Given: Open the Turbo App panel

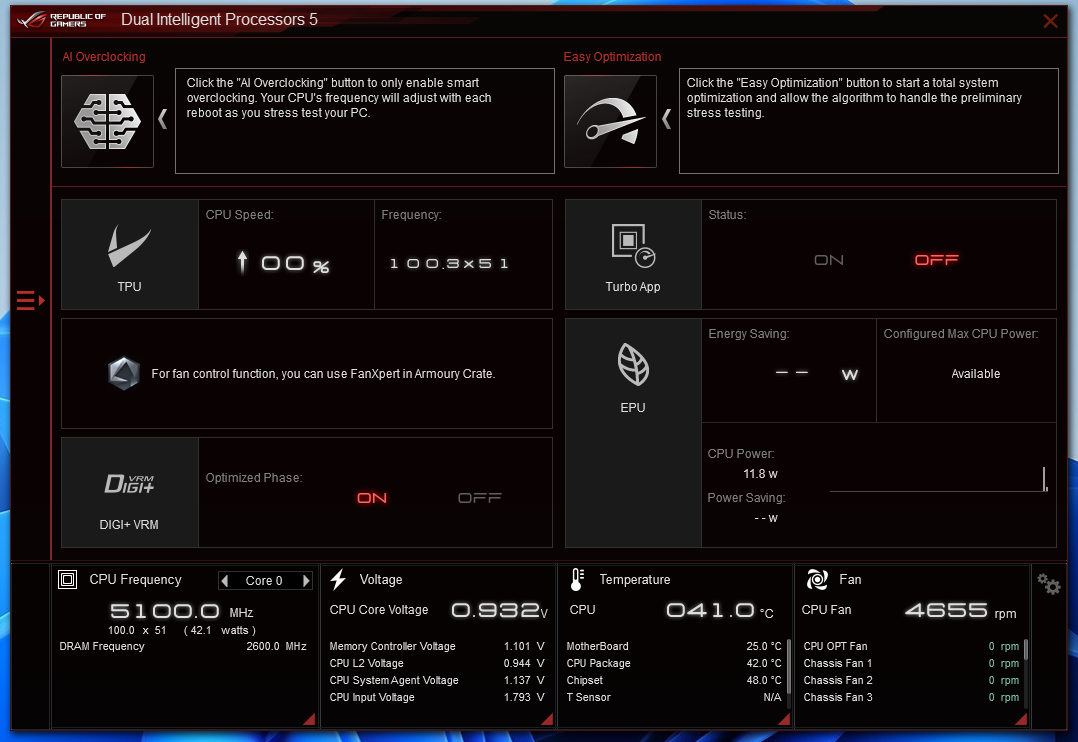Looking at the screenshot, I should [x=632, y=254].
